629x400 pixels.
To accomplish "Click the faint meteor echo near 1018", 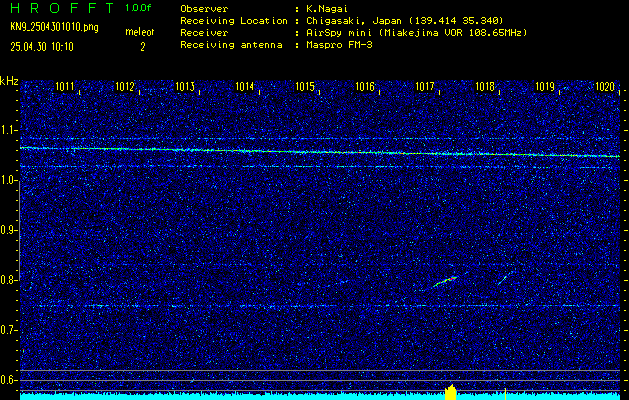I will pyautogui.click(x=502, y=280).
